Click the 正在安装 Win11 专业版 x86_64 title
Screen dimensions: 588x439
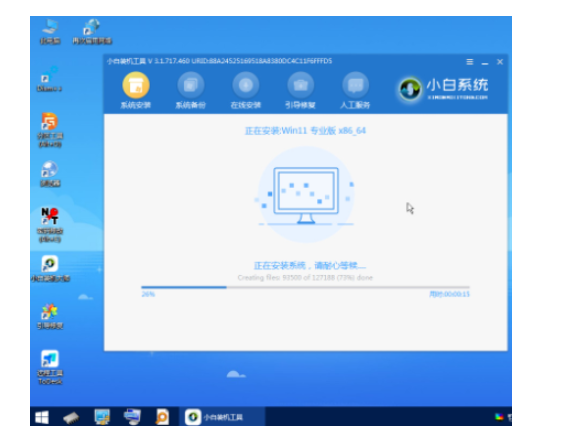[305, 131]
